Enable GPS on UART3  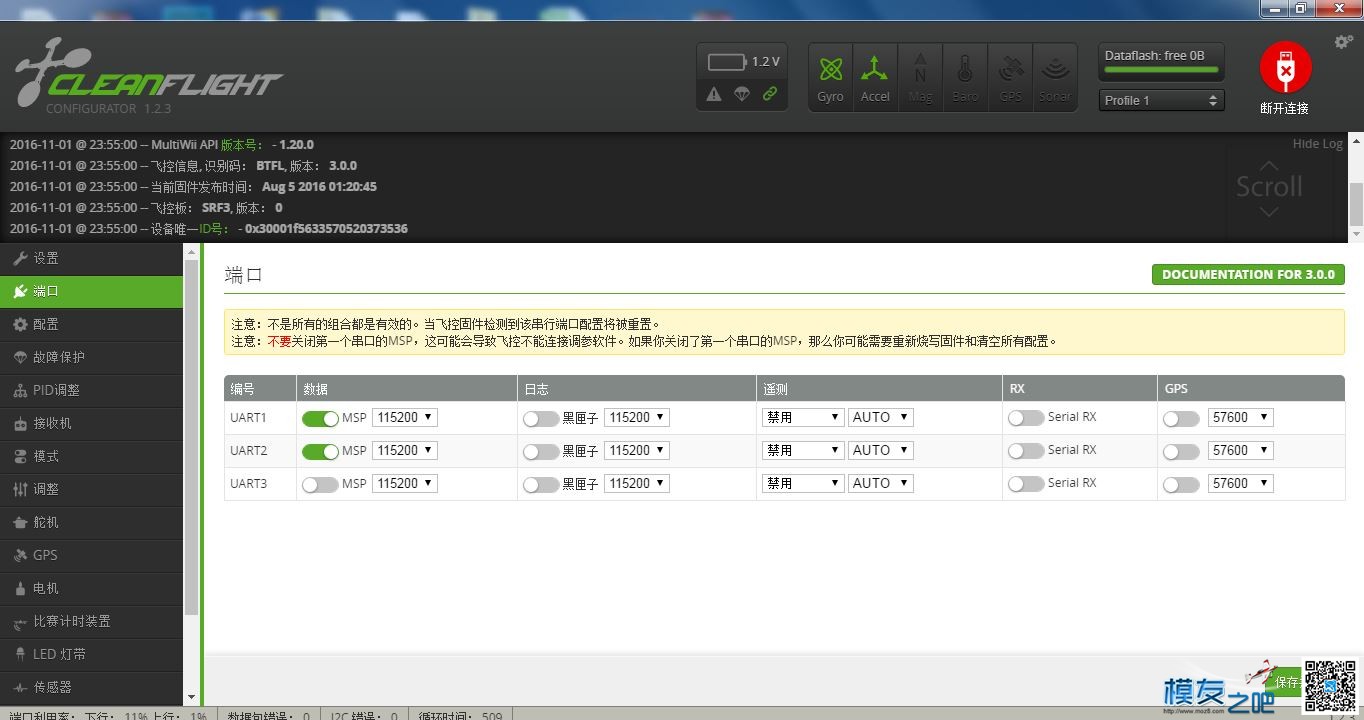pos(1181,484)
